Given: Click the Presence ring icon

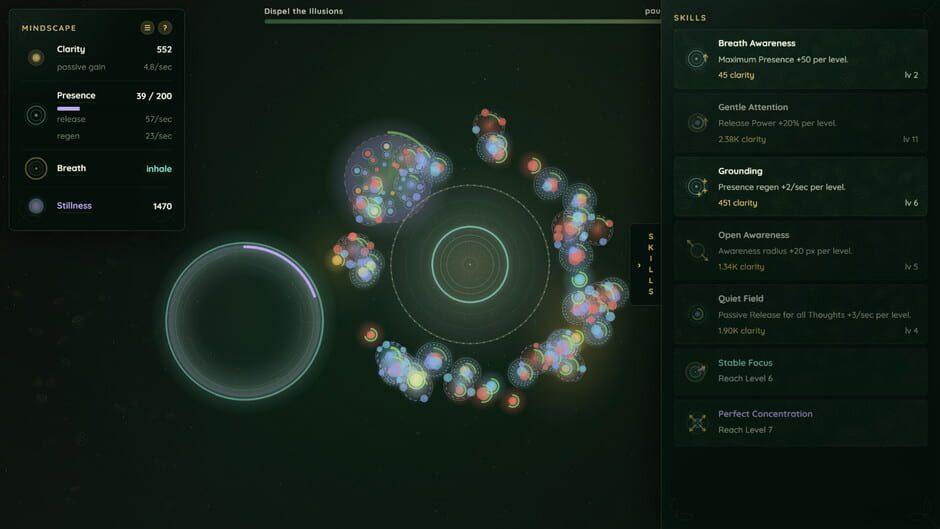Looking at the screenshot, I should pos(36,115).
